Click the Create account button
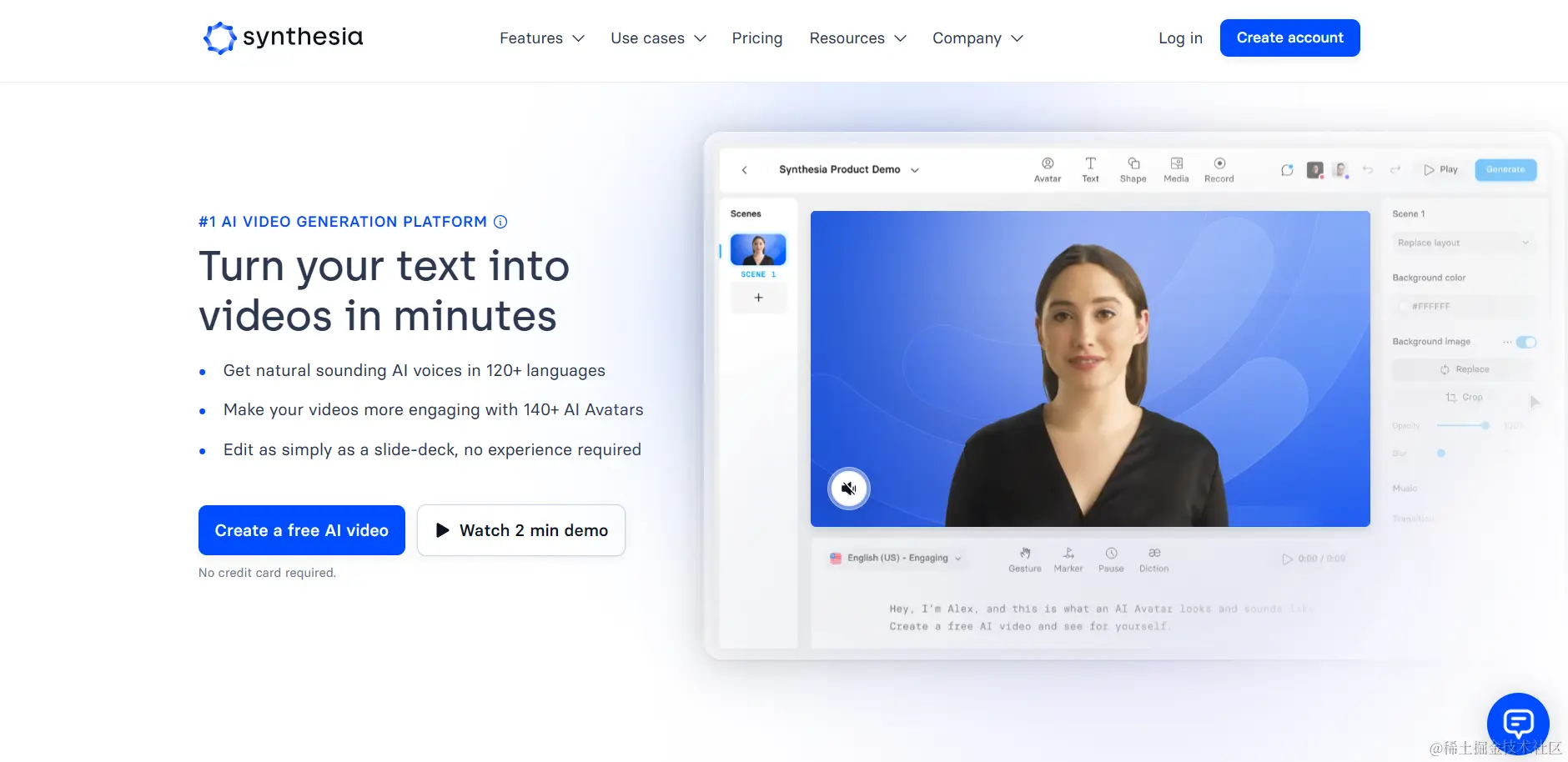 click(1289, 38)
